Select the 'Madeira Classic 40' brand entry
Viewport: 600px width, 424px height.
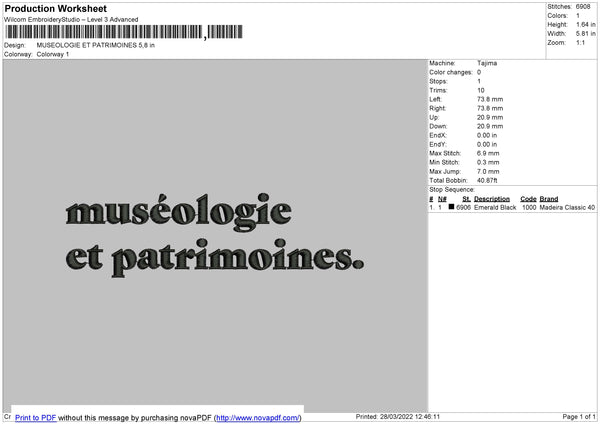(567, 208)
